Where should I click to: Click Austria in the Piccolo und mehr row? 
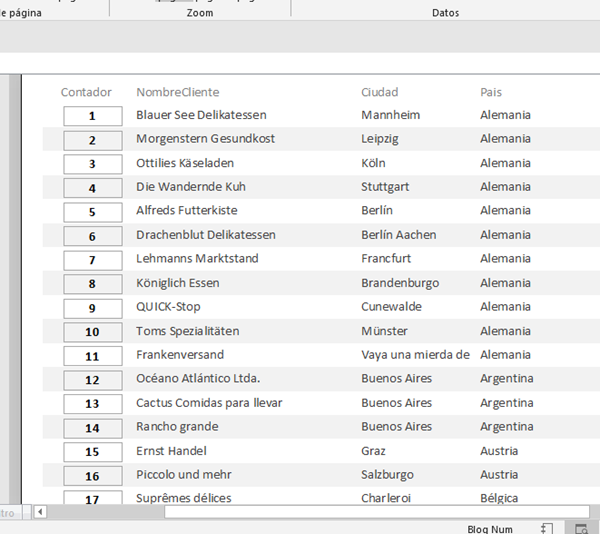tap(499, 475)
